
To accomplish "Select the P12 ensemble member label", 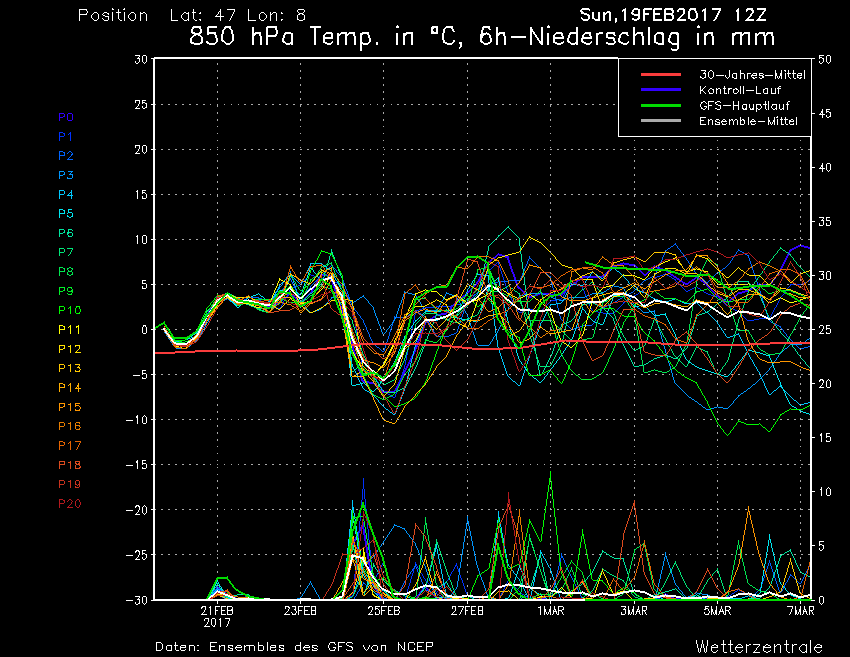I will [x=68, y=349].
